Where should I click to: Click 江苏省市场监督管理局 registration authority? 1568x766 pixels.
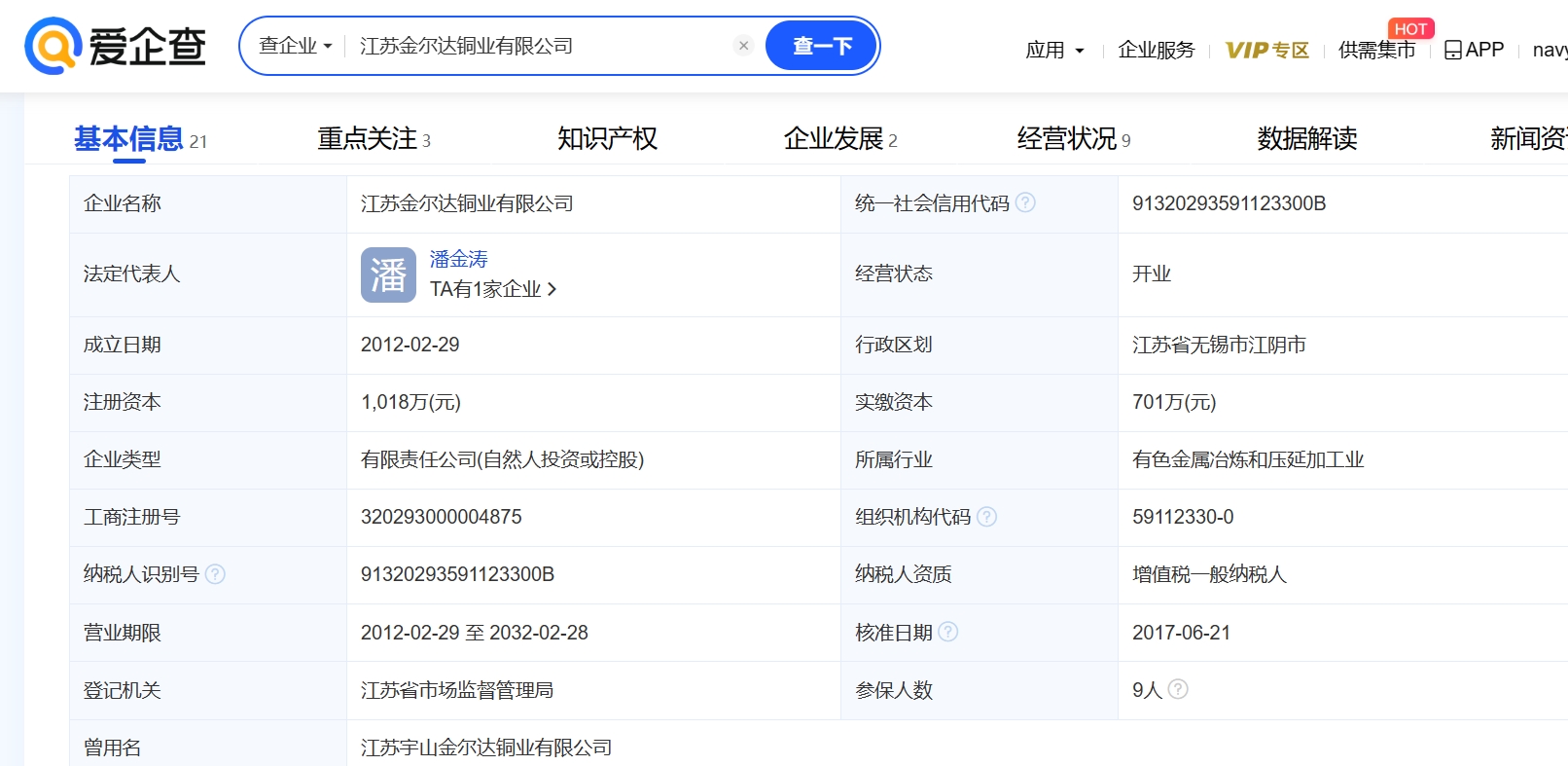click(457, 690)
